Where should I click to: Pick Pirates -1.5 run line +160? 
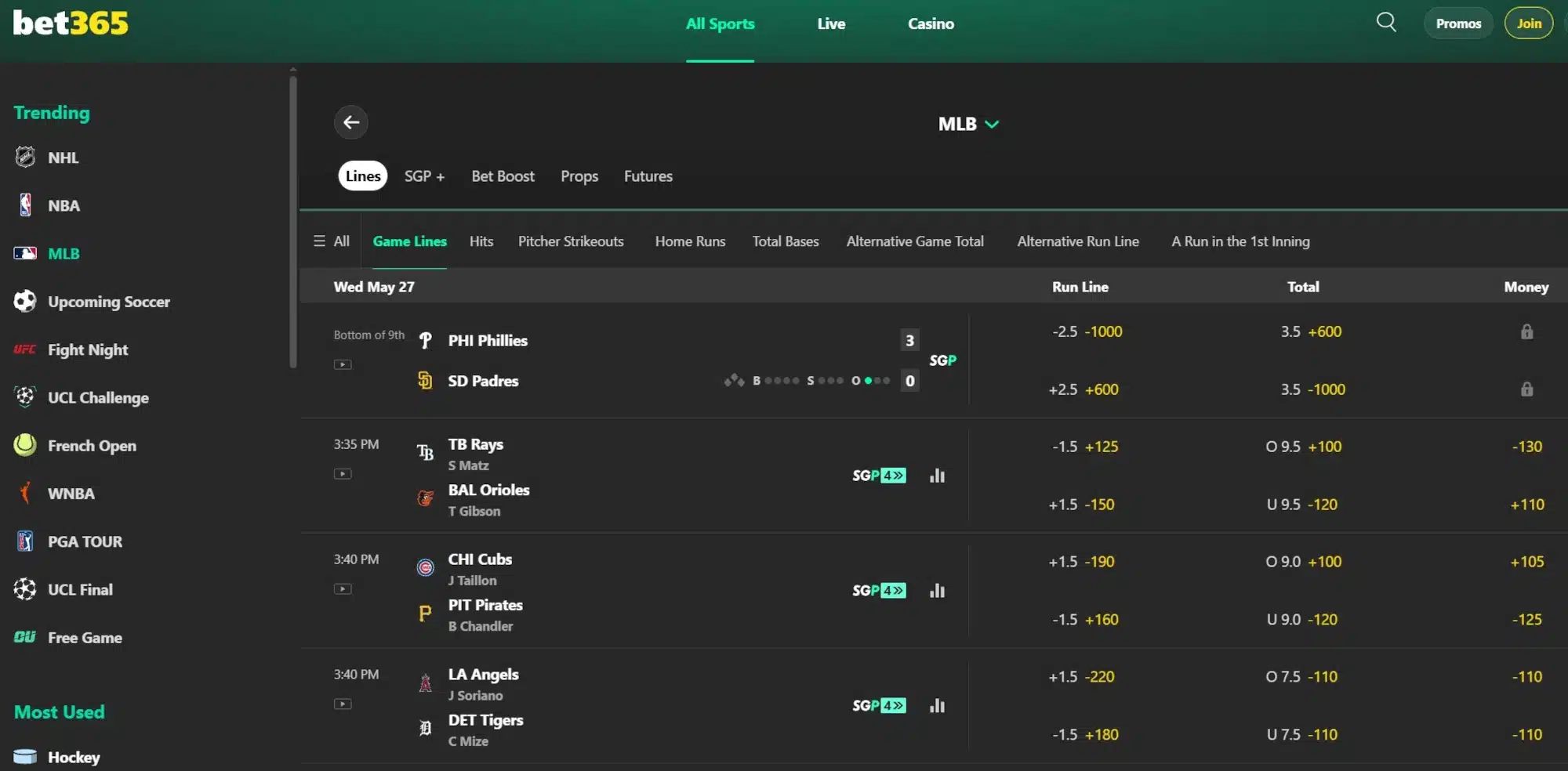click(x=1085, y=620)
